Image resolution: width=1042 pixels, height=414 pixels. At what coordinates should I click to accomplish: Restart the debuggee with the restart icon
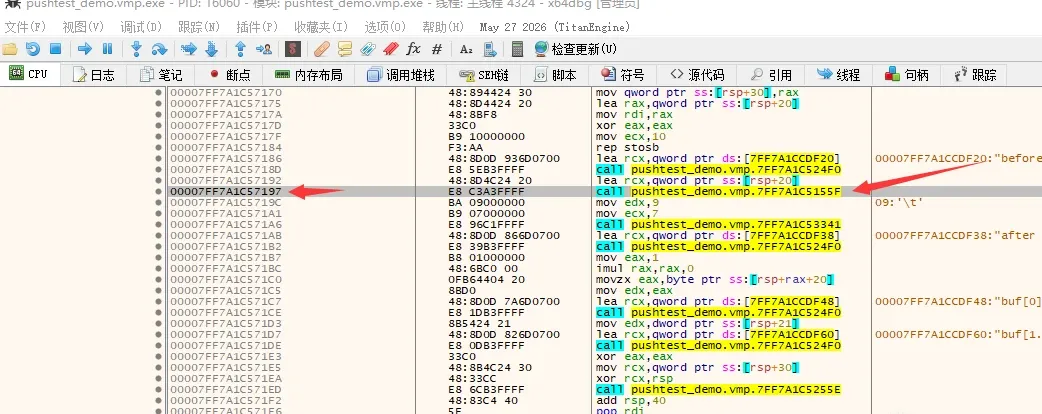coord(33,49)
